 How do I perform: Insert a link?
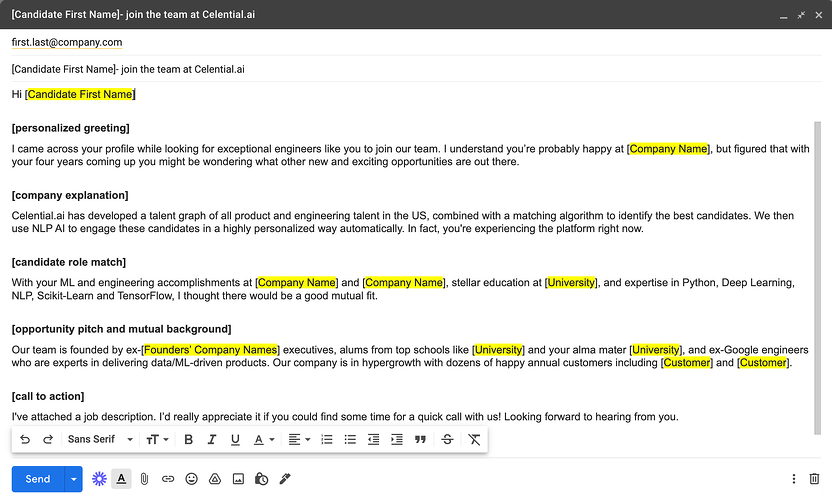(168, 479)
